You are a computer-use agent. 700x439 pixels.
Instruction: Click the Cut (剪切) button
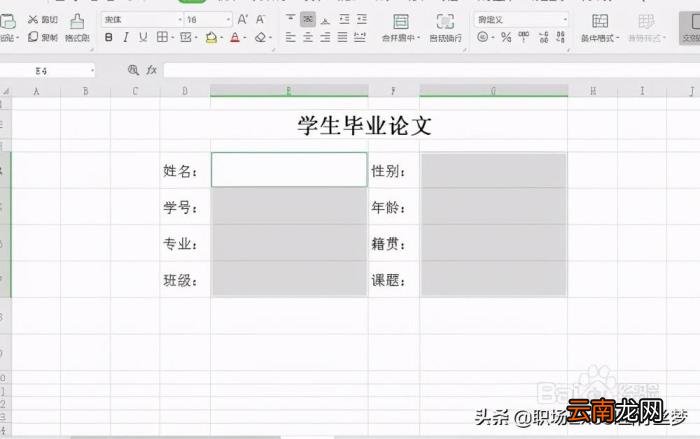tap(43, 20)
